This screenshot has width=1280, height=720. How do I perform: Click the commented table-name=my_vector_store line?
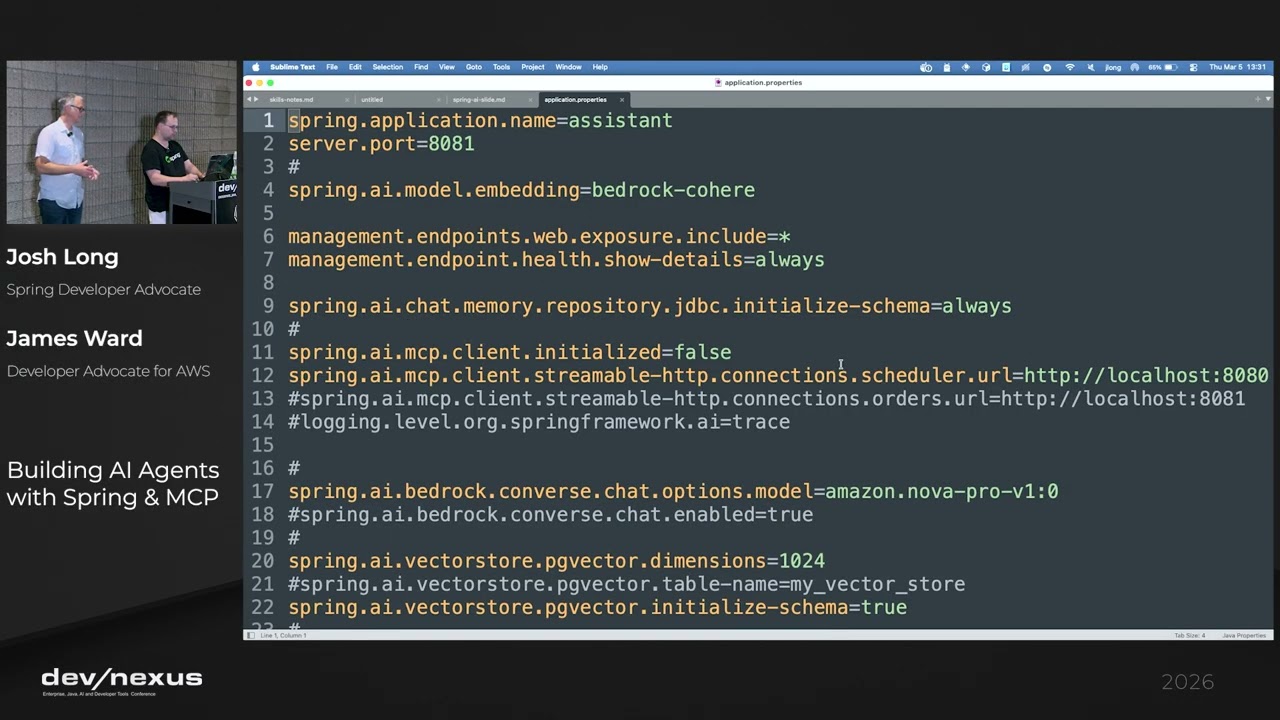pos(627,584)
